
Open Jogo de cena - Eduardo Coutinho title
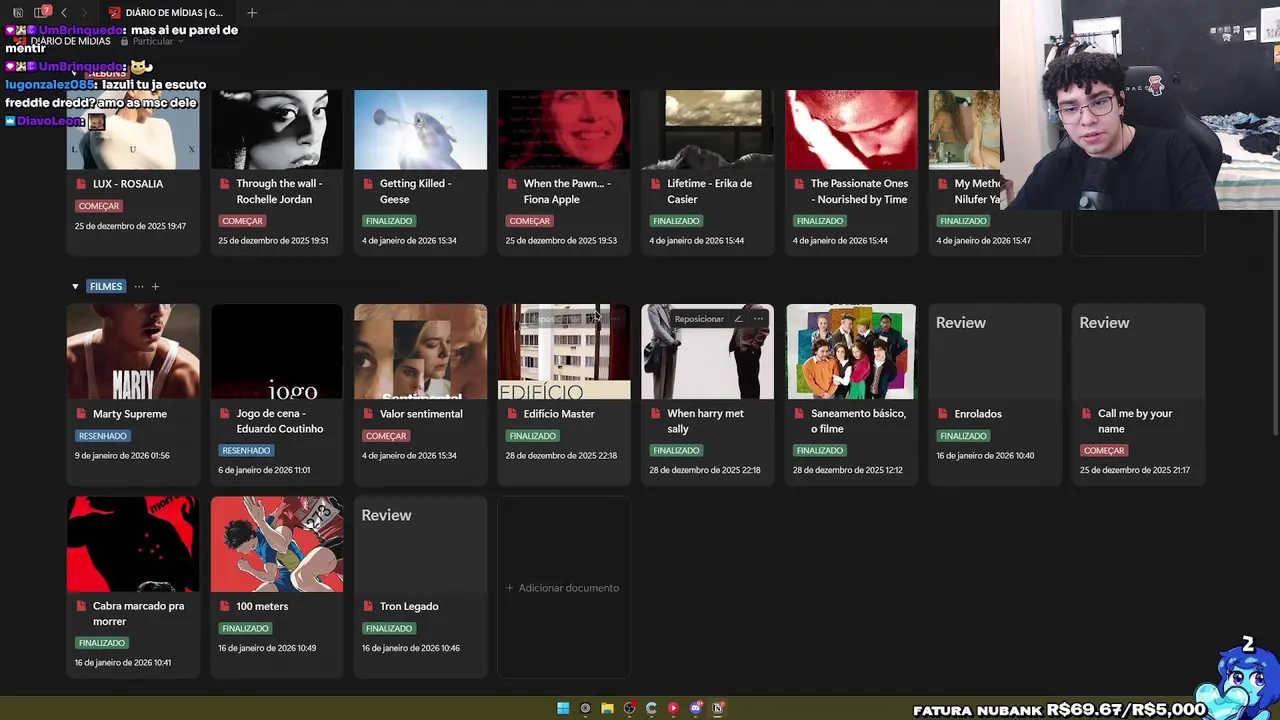(x=280, y=421)
